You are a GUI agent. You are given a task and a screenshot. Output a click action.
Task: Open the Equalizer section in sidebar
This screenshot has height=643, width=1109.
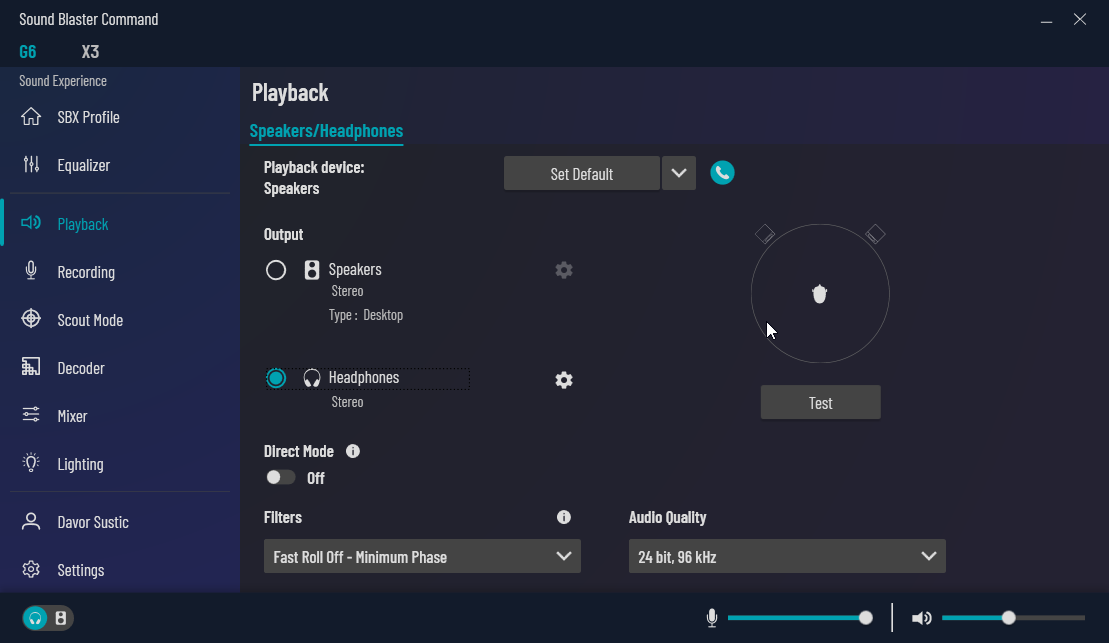84,165
